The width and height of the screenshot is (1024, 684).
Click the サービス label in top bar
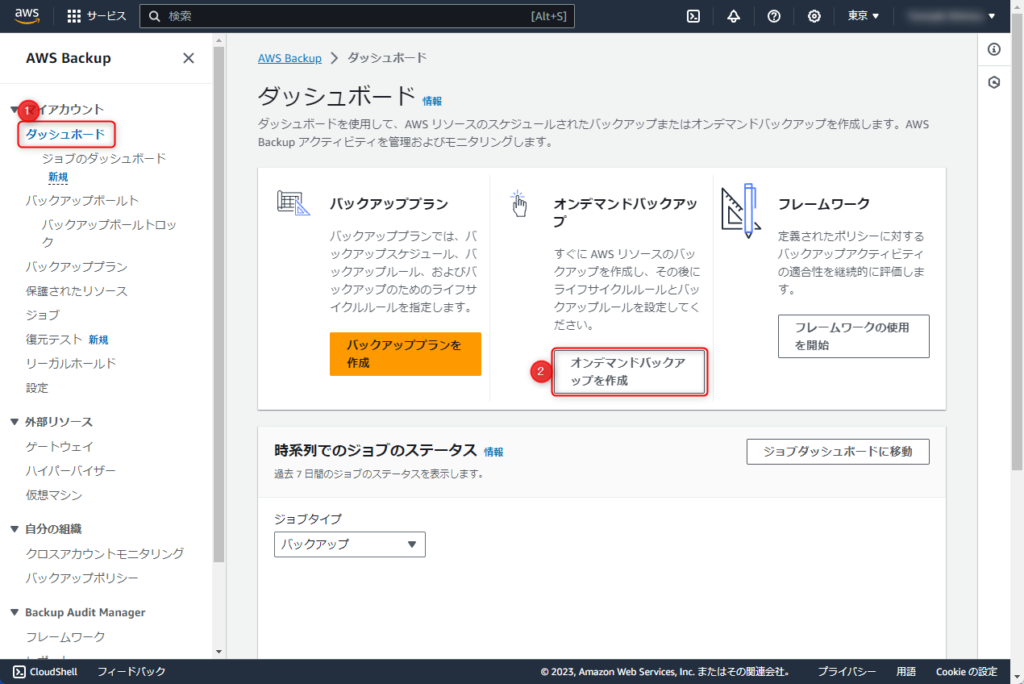click(x=106, y=16)
